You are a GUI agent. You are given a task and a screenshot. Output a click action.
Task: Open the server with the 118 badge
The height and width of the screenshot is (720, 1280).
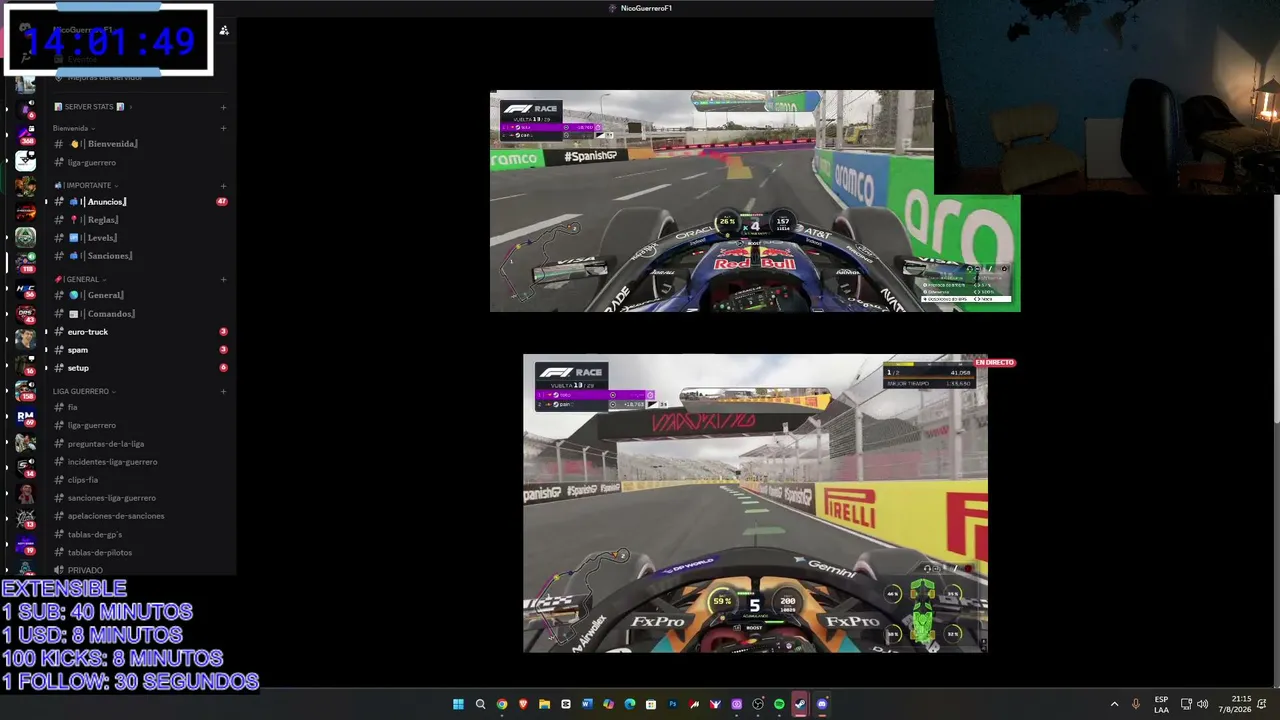pos(26,262)
